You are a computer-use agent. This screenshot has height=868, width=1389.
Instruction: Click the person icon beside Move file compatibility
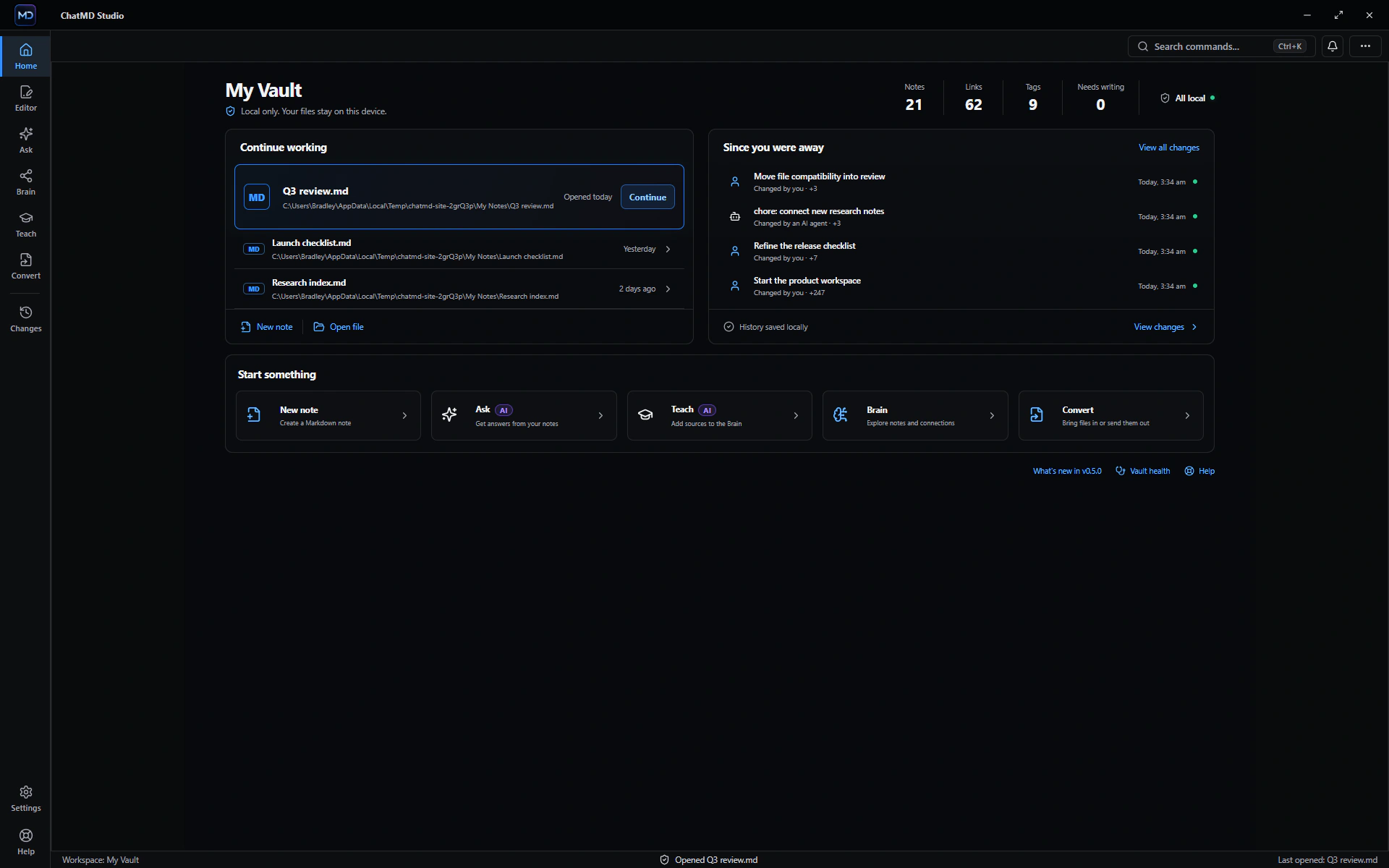[735, 182]
